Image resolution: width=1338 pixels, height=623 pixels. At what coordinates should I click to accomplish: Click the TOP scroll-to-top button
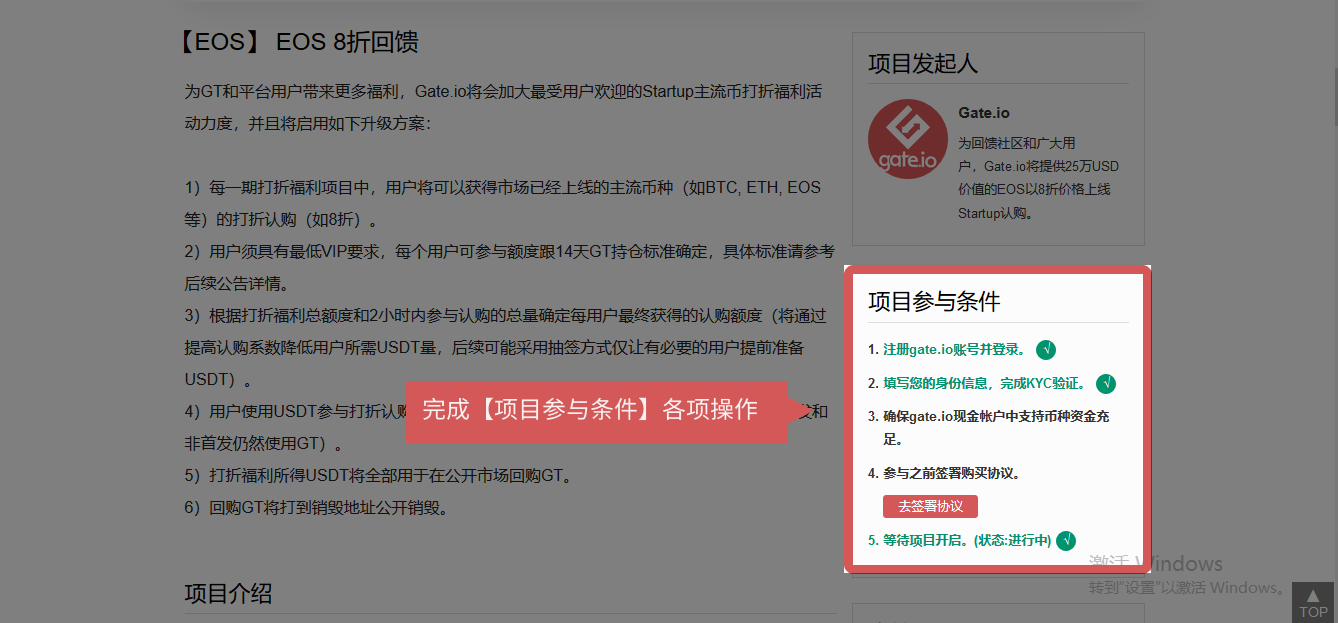(x=1313, y=603)
